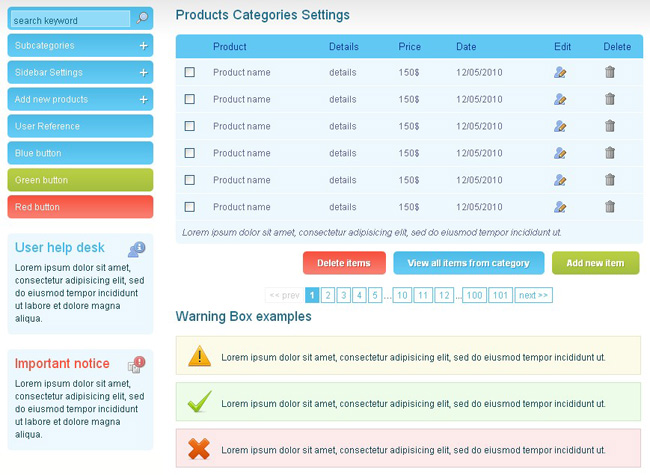The image size is (650, 475).
Task: Select the last product row checkbox
Action: coord(190,207)
